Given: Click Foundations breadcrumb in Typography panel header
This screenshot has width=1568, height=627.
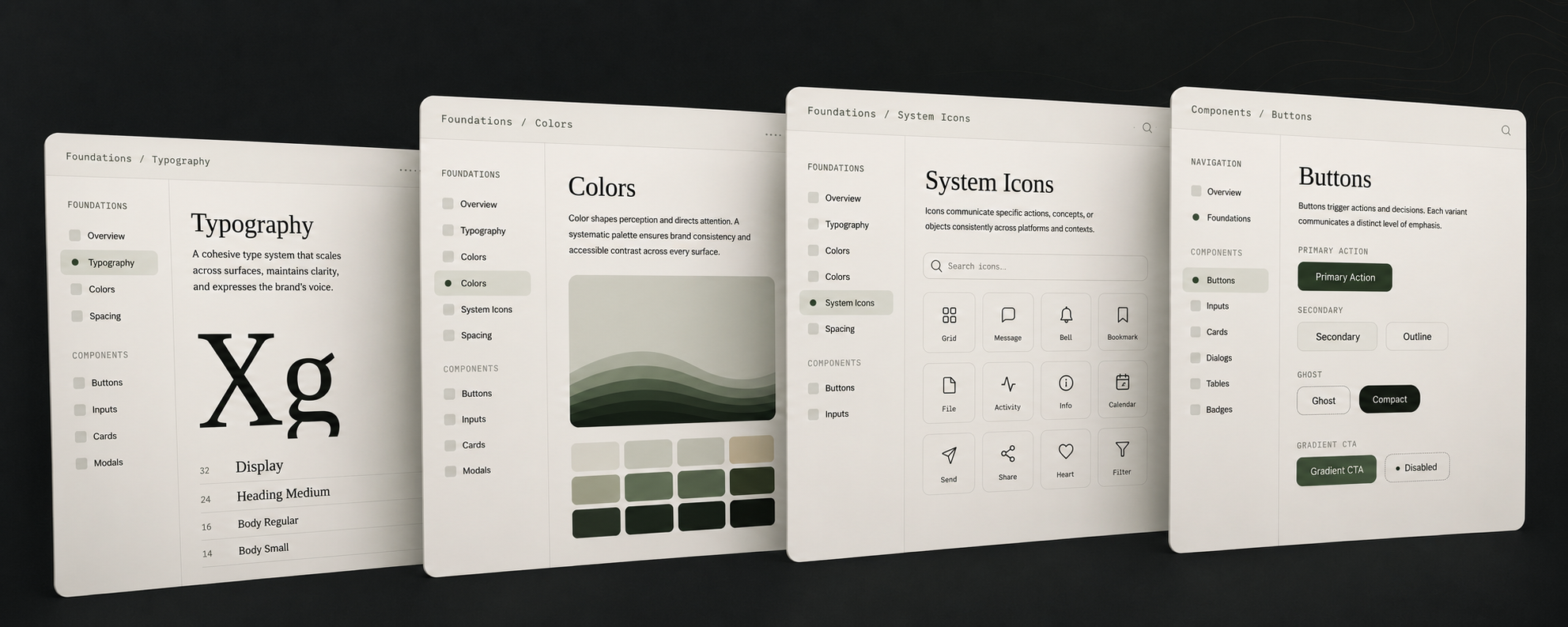Looking at the screenshot, I should click(99, 157).
